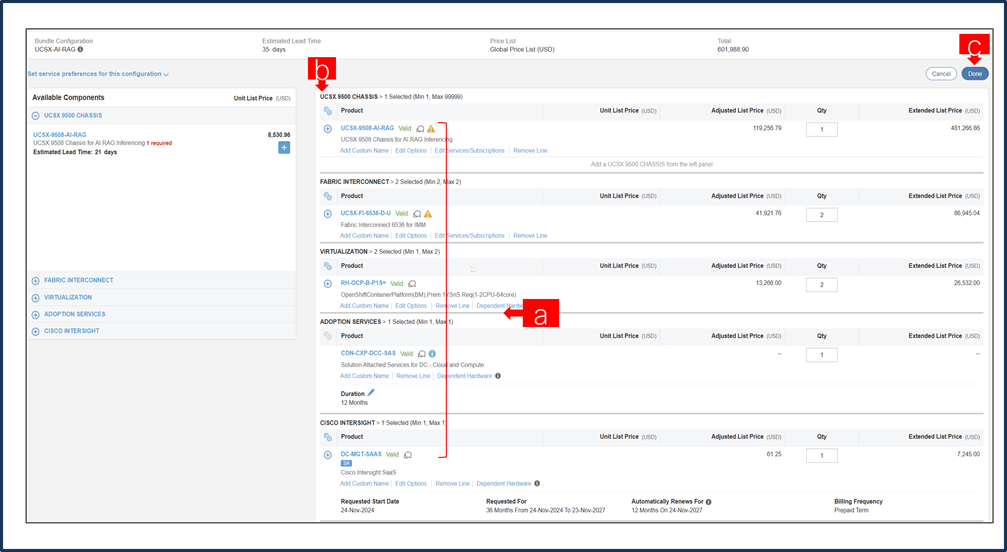This screenshot has height=552, width=1007.
Task: Click the headset icon beside UCSX-9508-AI-RAG
Action: [420, 128]
